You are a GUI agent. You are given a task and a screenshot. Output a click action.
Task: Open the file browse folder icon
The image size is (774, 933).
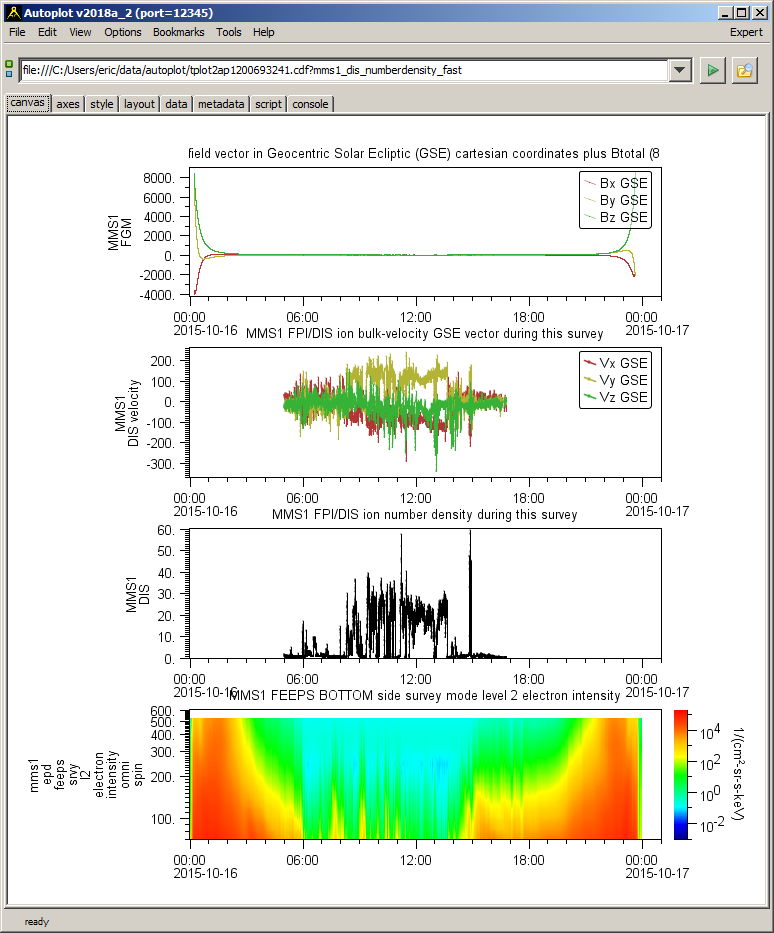[x=744, y=70]
